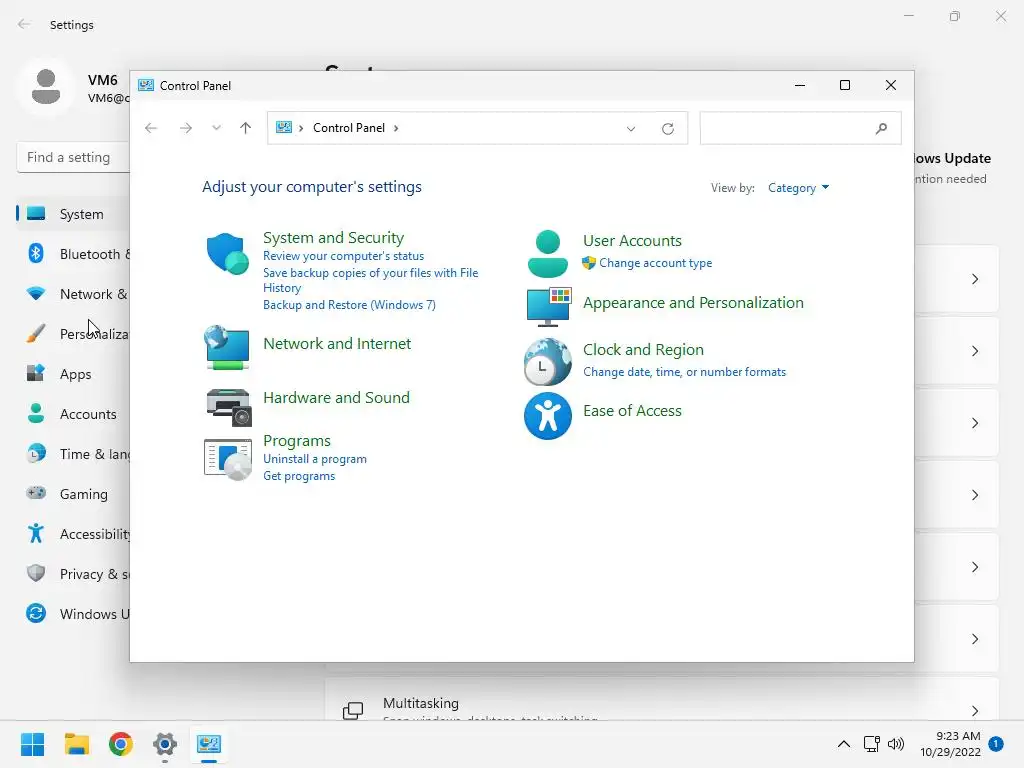
Task: Click Backup and Restore (Windows 7) link
Action: click(x=349, y=305)
